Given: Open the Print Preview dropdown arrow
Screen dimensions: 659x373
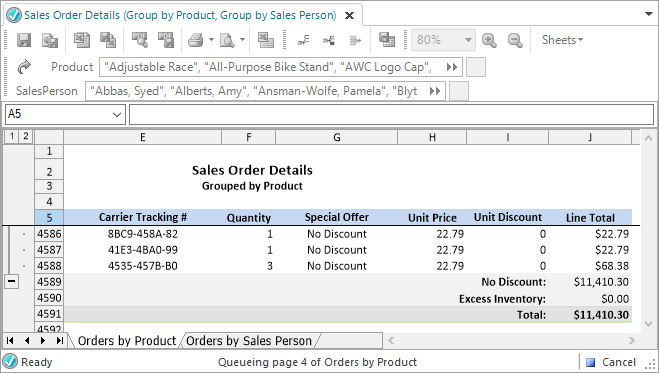Looking at the screenshot, I should [243, 40].
